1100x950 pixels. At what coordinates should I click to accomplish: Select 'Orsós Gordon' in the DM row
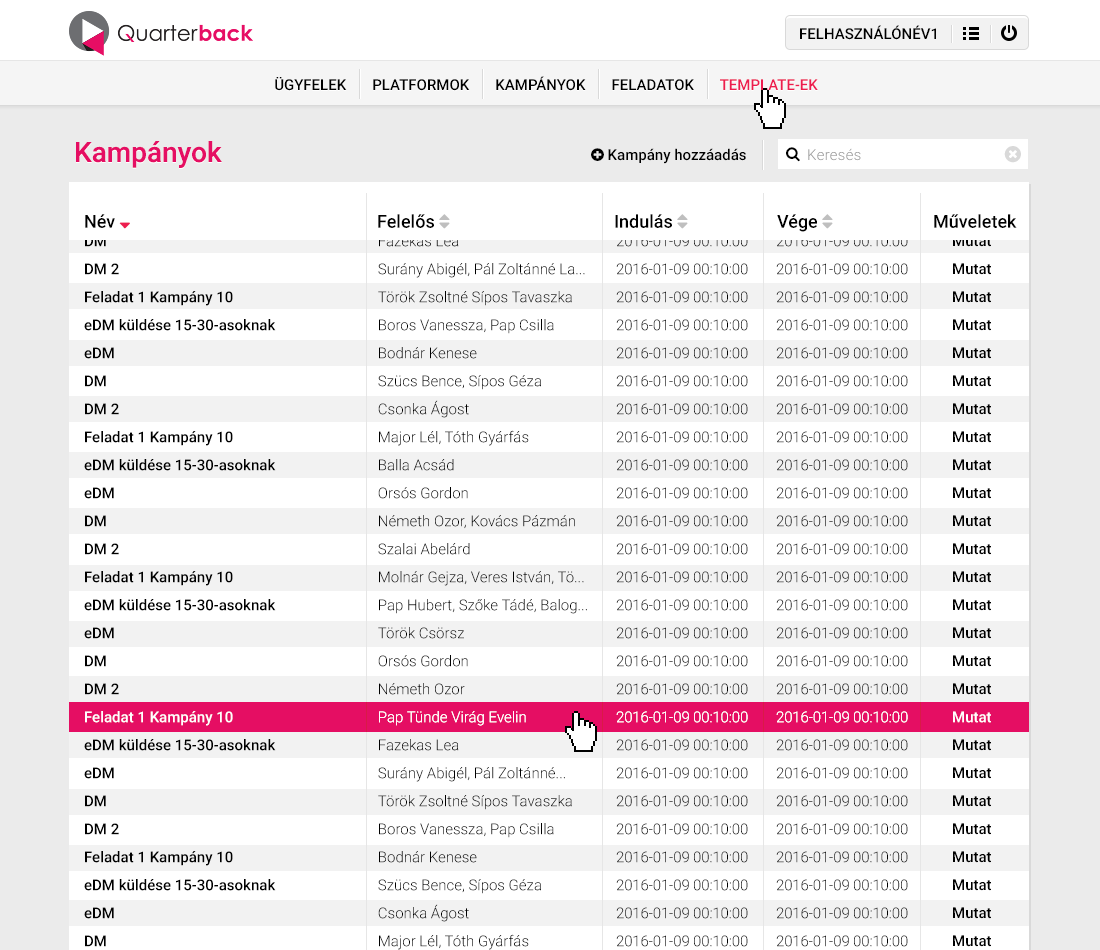tap(423, 662)
